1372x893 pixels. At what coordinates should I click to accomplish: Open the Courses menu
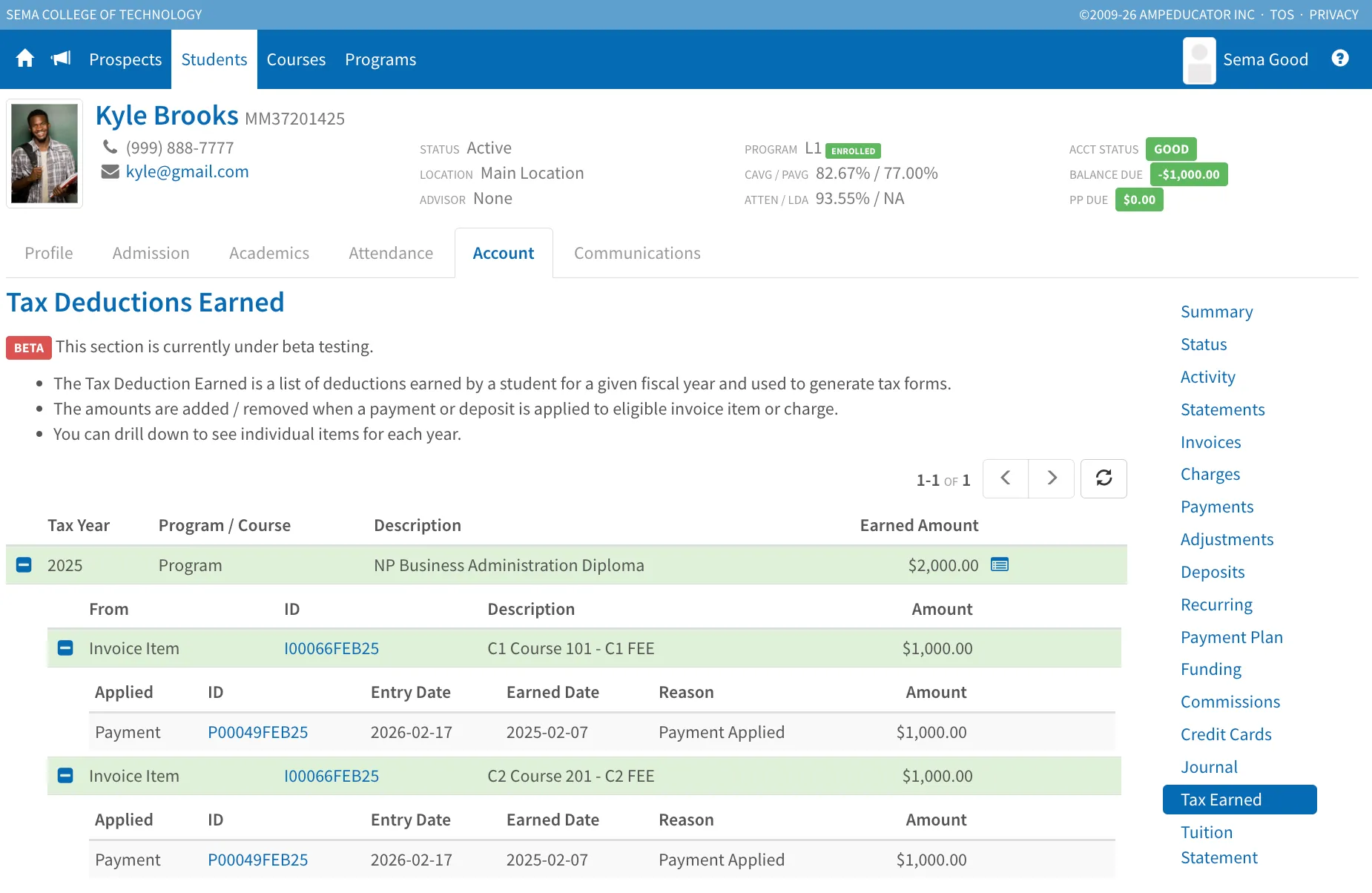(296, 59)
